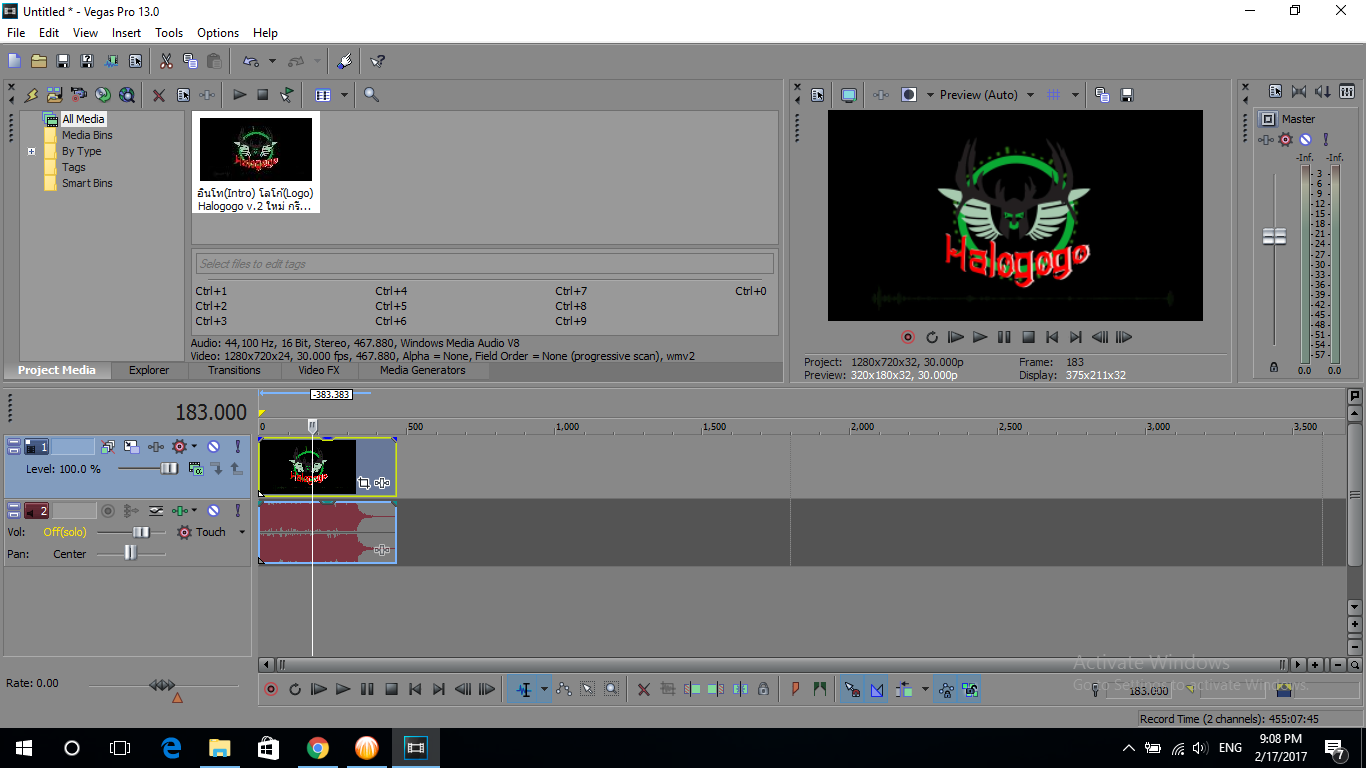Select the Smart Bins tree item
The image size is (1366, 768).
(87, 183)
